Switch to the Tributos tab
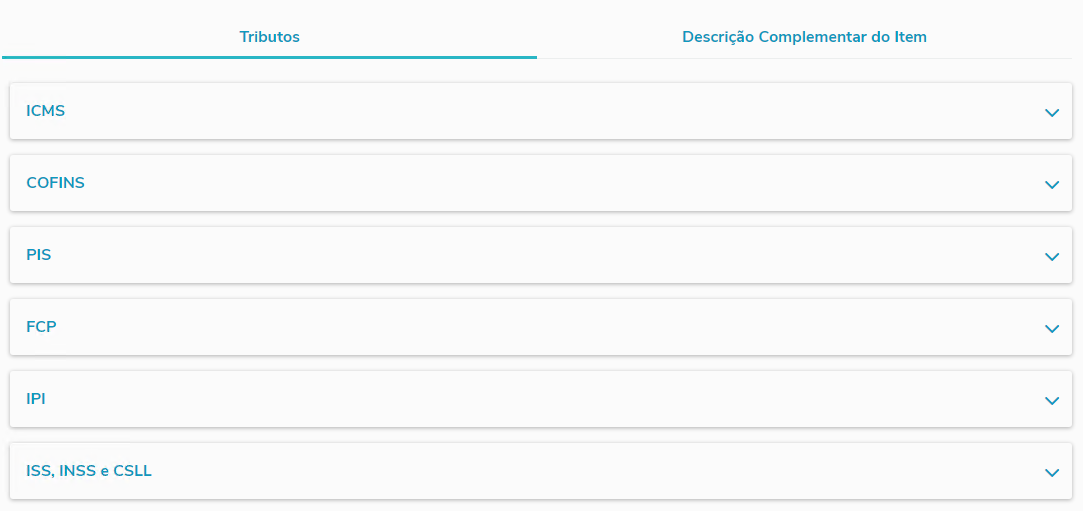1083x511 pixels. tap(269, 37)
